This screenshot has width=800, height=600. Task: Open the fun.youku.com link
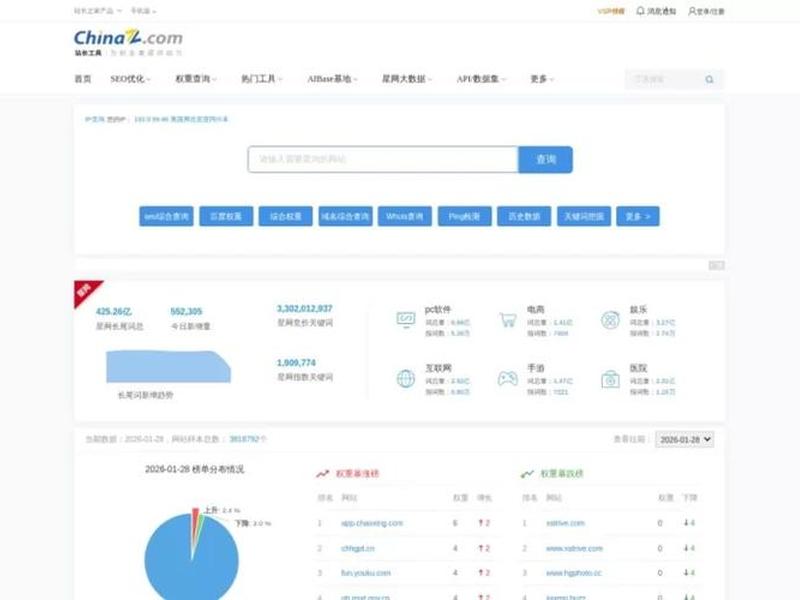click(x=366, y=573)
